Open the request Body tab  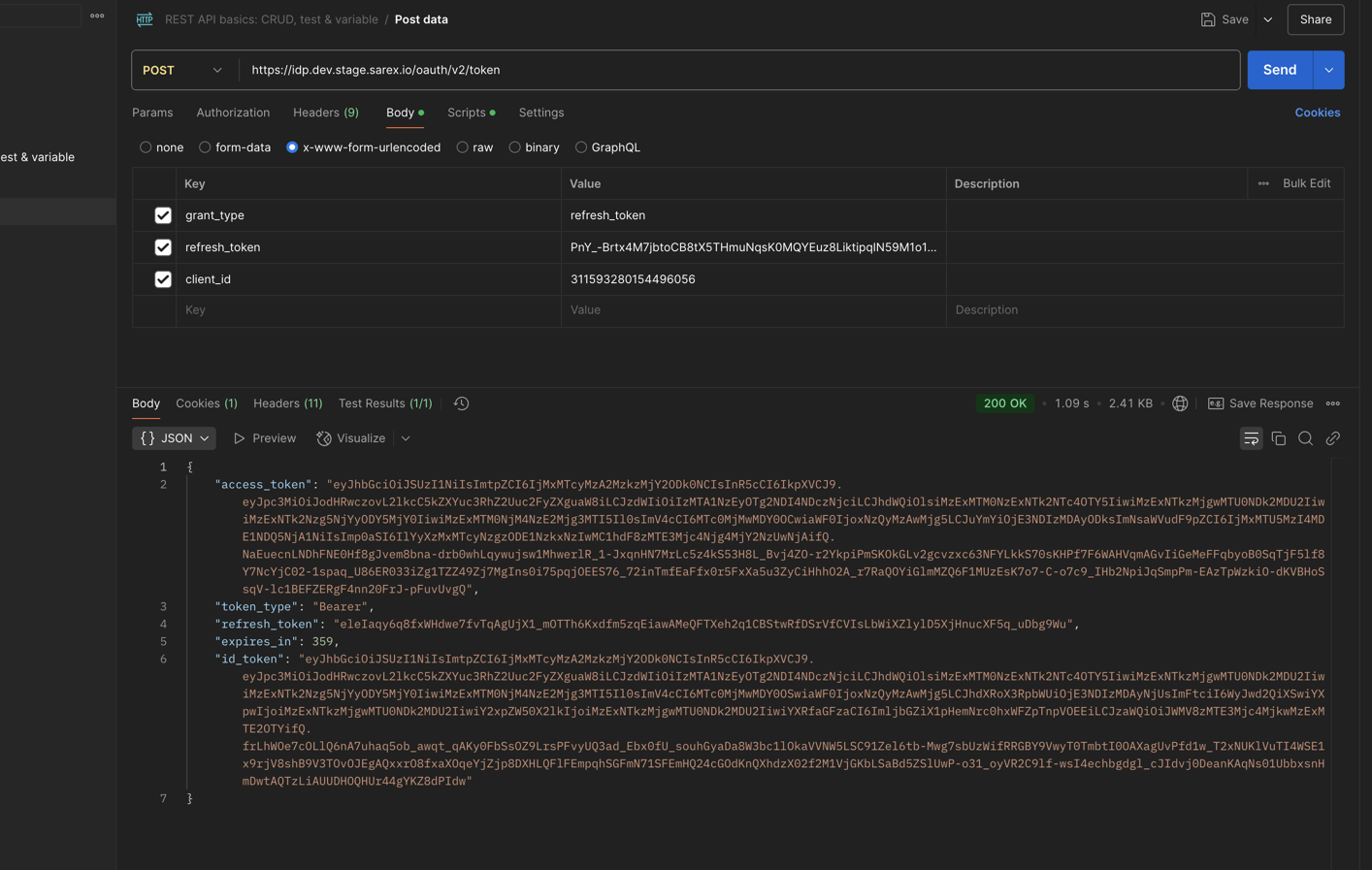pos(405,113)
